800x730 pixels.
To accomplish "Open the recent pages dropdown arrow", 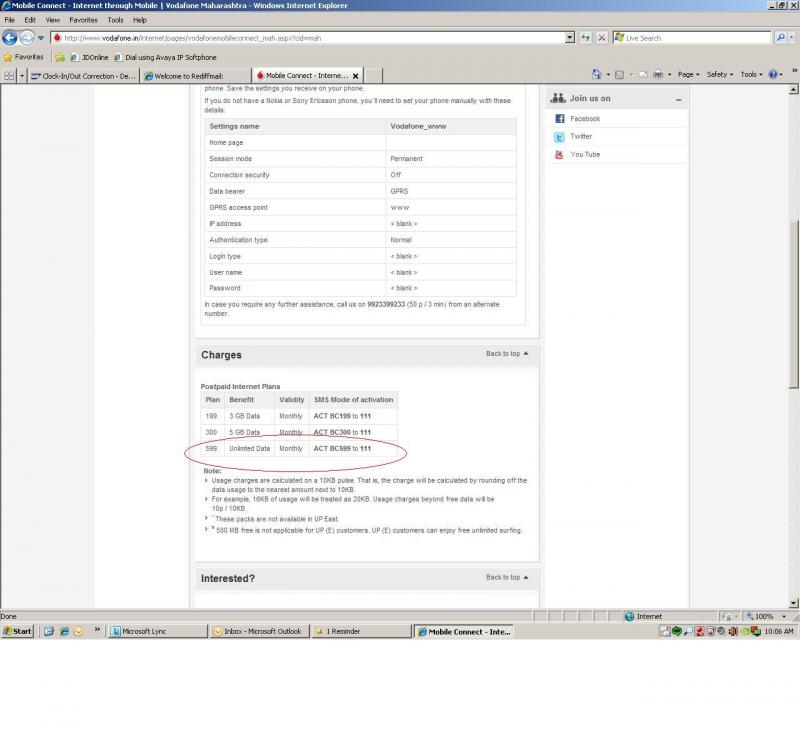I will pyautogui.click(x=41, y=38).
